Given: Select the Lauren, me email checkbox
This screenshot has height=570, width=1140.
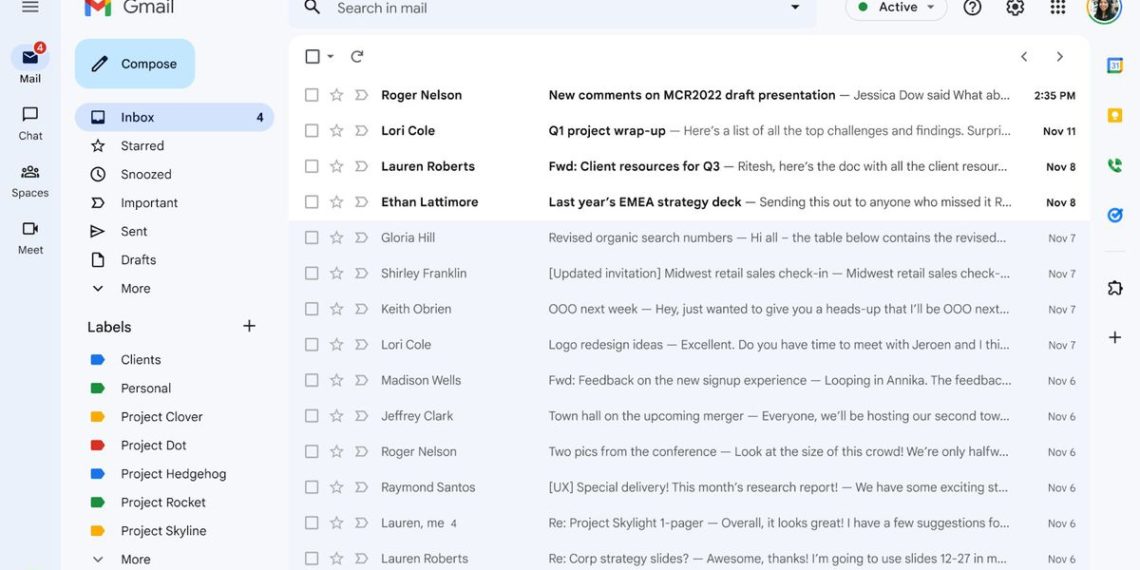Looking at the screenshot, I should [311, 523].
